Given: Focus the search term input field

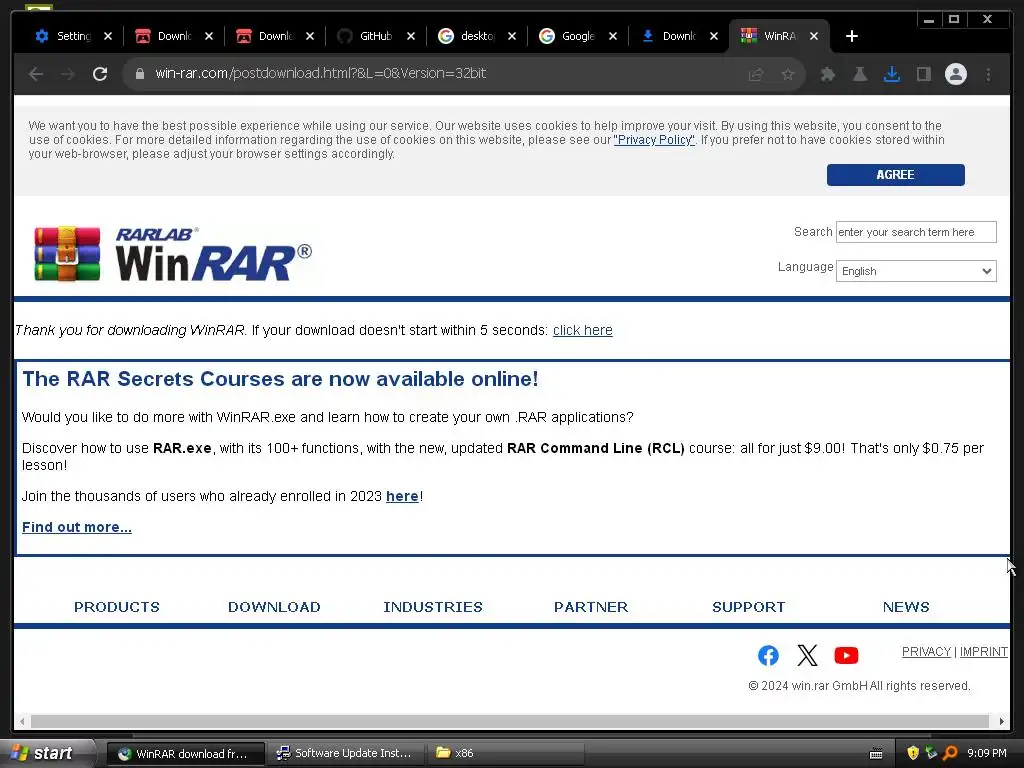Looking at the screenshot, I should tap(916, 232).
